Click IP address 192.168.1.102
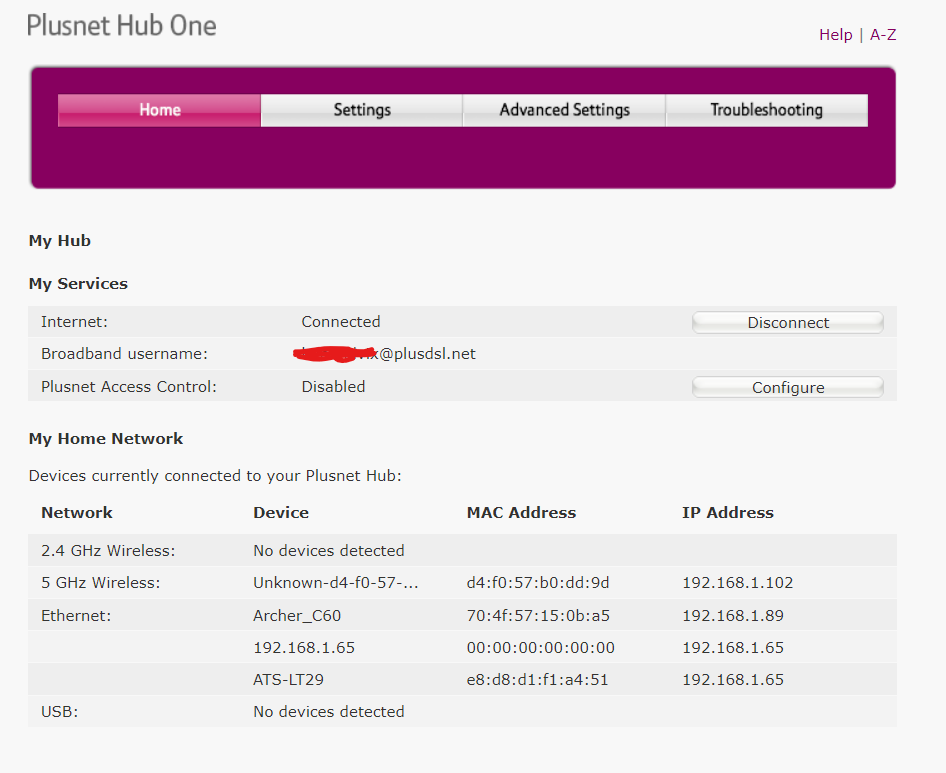This screenshot has width=946, height=773. 738,583
